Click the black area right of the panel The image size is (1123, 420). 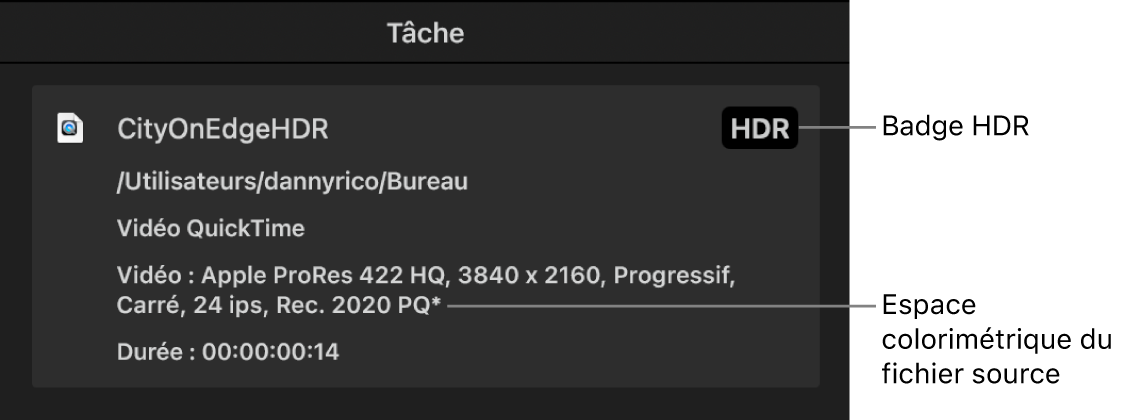990,220
